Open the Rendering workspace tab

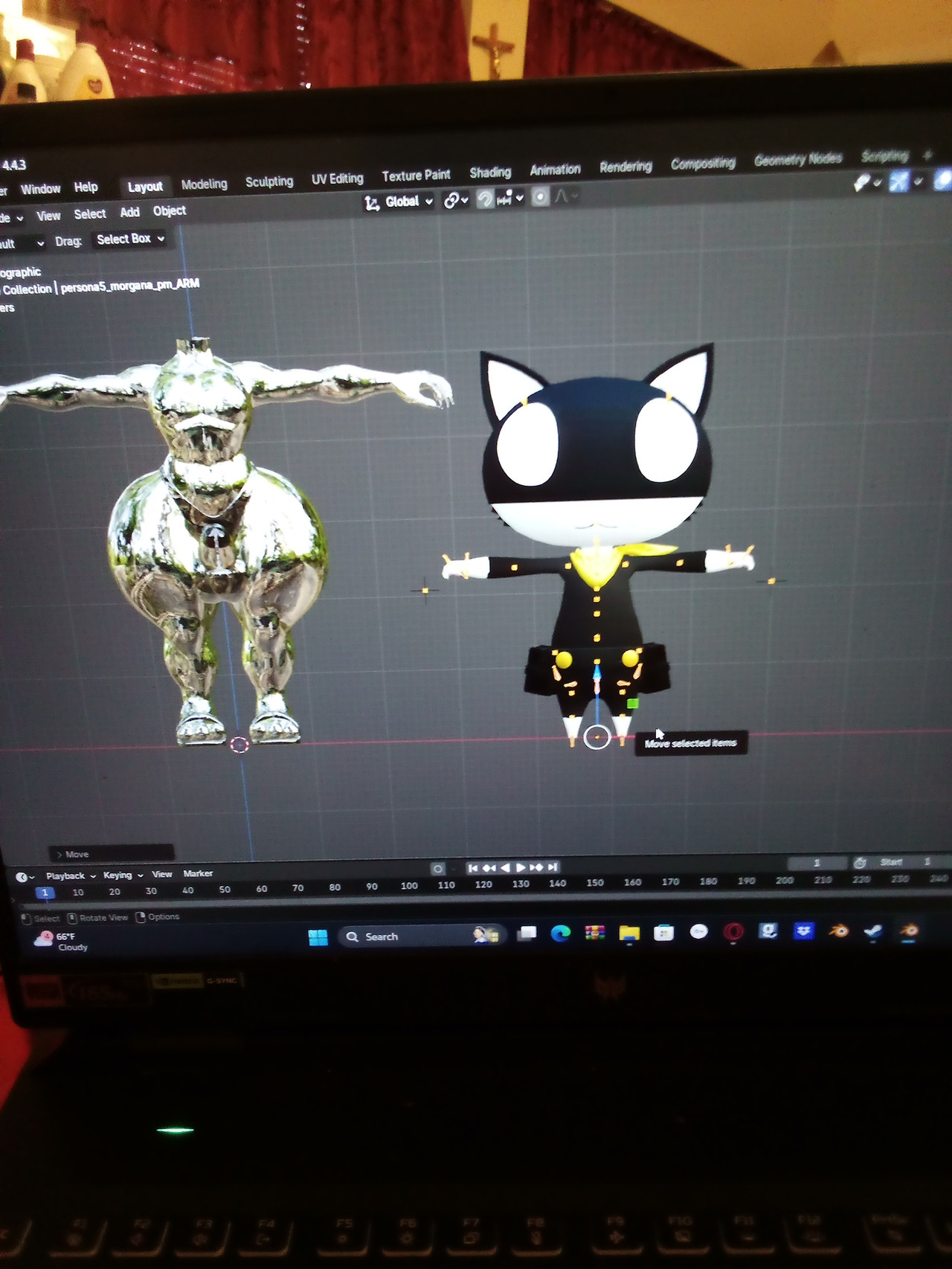click(625, 167)
